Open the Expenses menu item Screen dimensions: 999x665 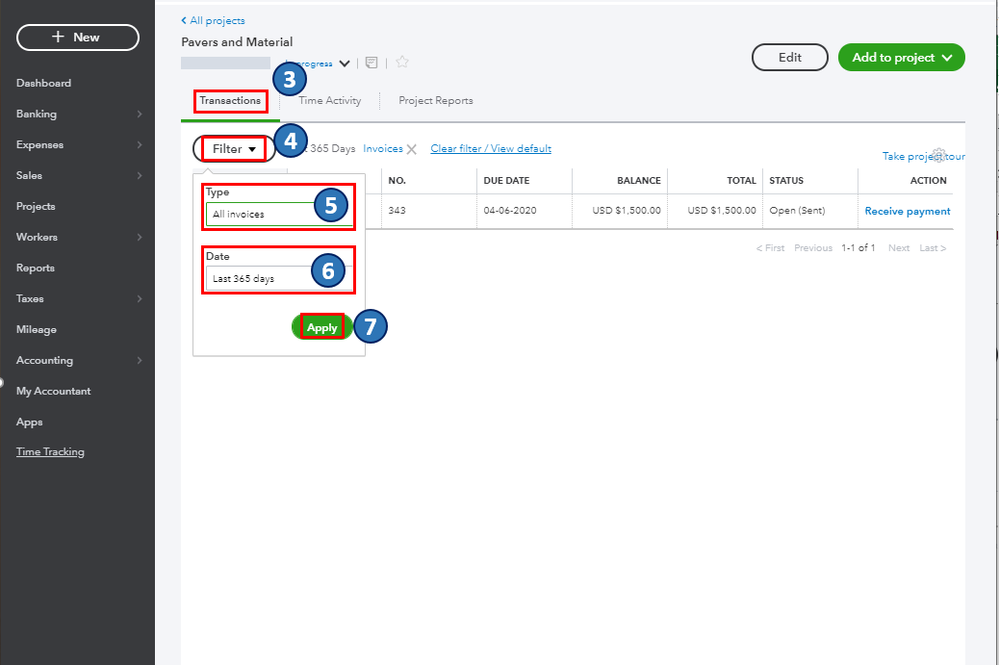pyautogui.click(x=40, y=145)
